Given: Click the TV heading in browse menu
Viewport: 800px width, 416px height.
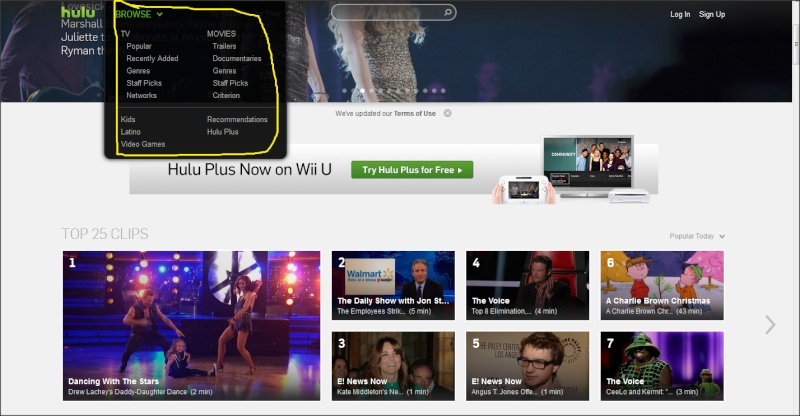Looking at the screenshot, I should click(x=125, y=34).
